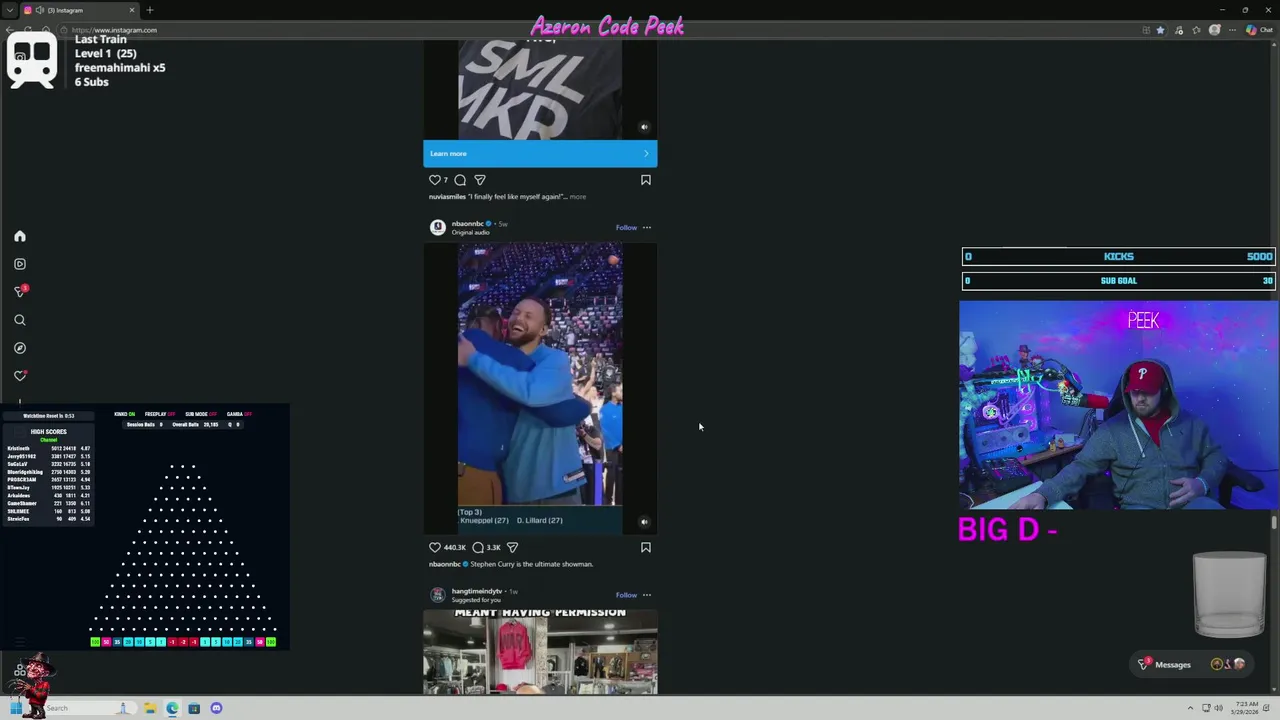Like the nbaonnbc Stephen Curry post
The height and width of the screenshot is (720, 1280).
point(435,547)
